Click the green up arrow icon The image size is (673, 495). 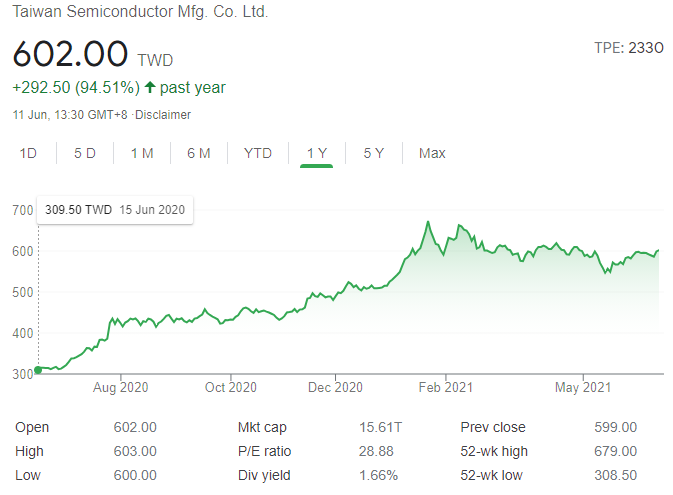click(x=149, y=87)
